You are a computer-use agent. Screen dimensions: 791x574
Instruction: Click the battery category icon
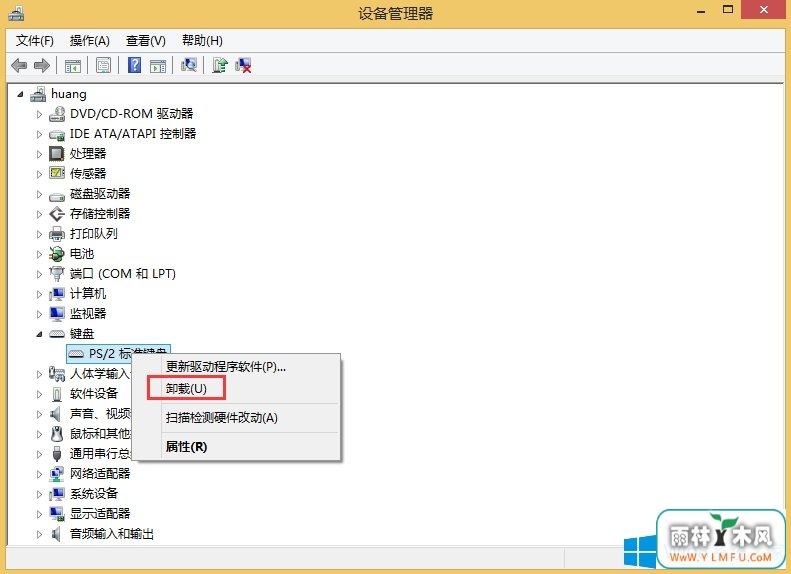(56, 254)
